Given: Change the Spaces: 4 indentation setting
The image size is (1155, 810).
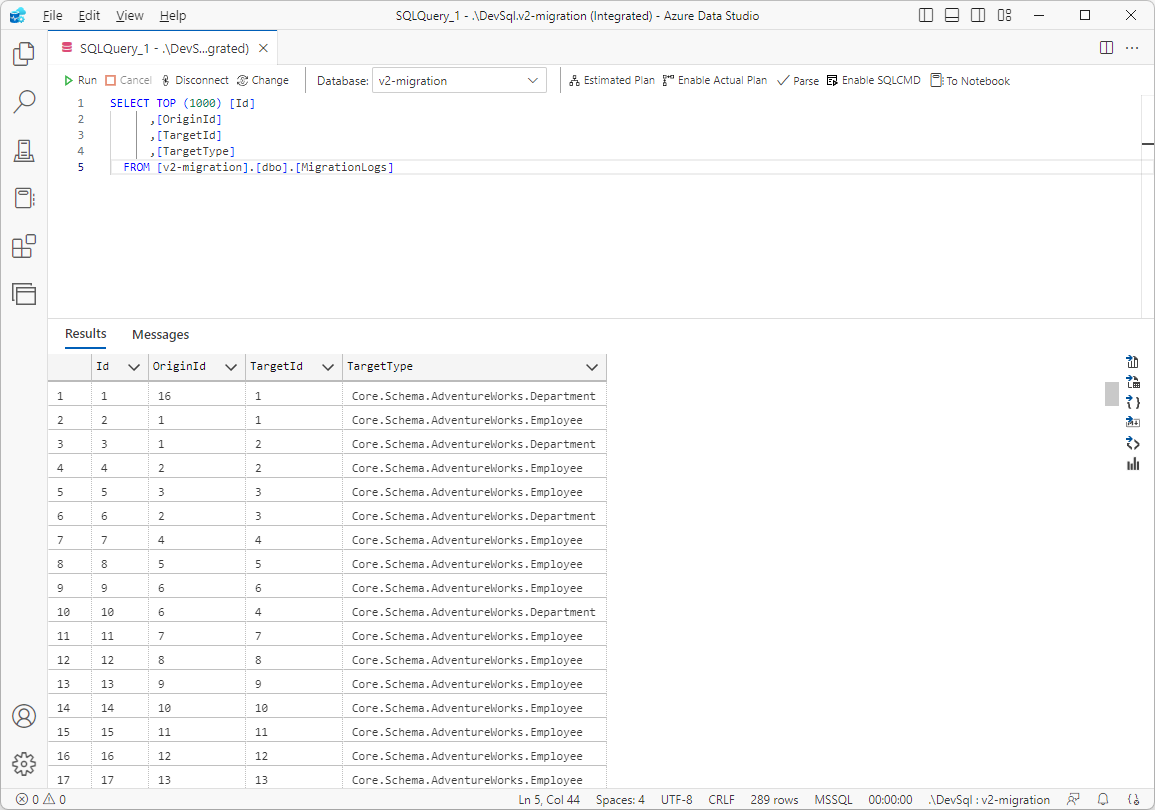Looking at the screenshot, I should [x=620, y=800].
